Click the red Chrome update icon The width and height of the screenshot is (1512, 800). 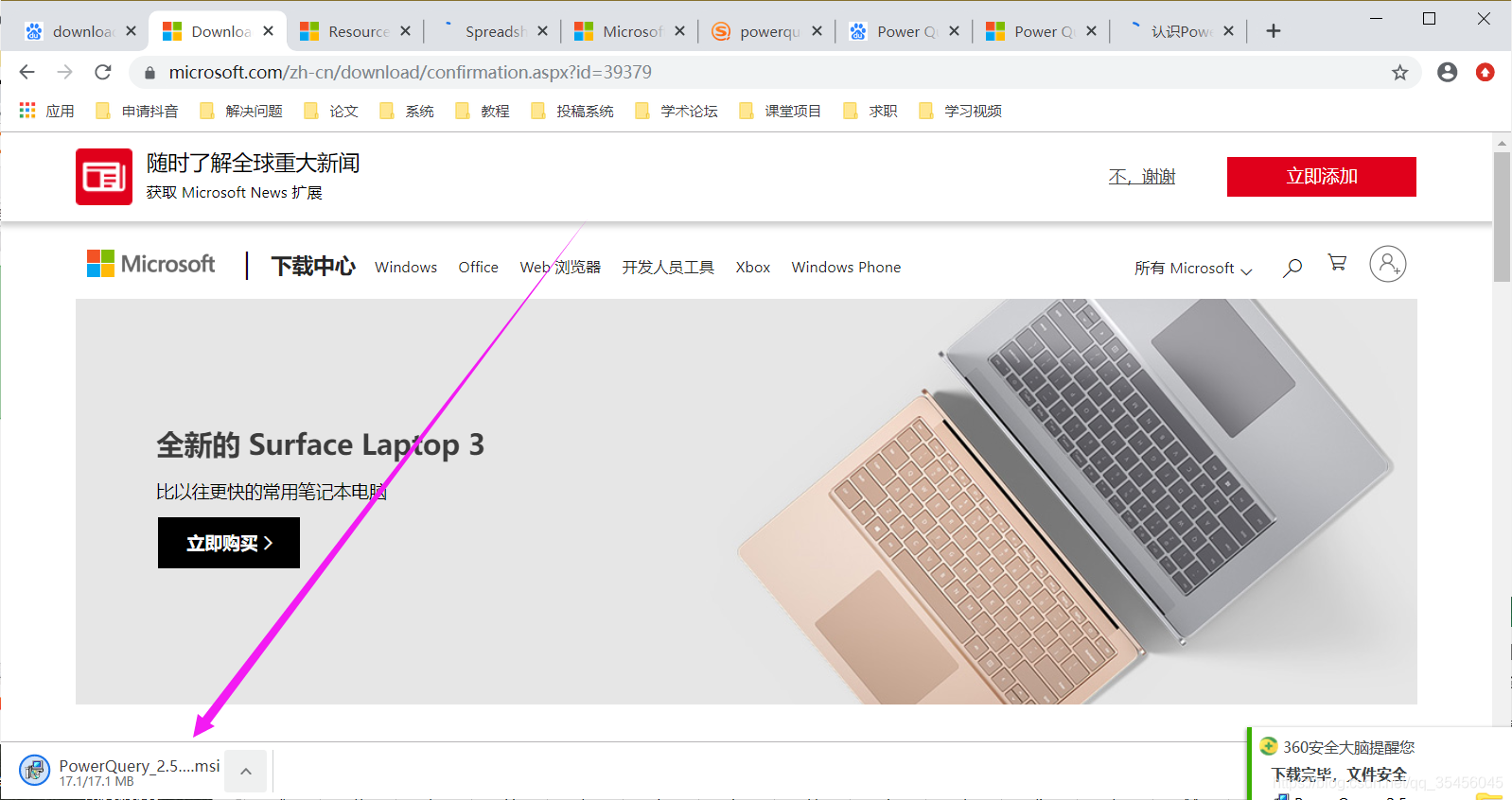1486,72
